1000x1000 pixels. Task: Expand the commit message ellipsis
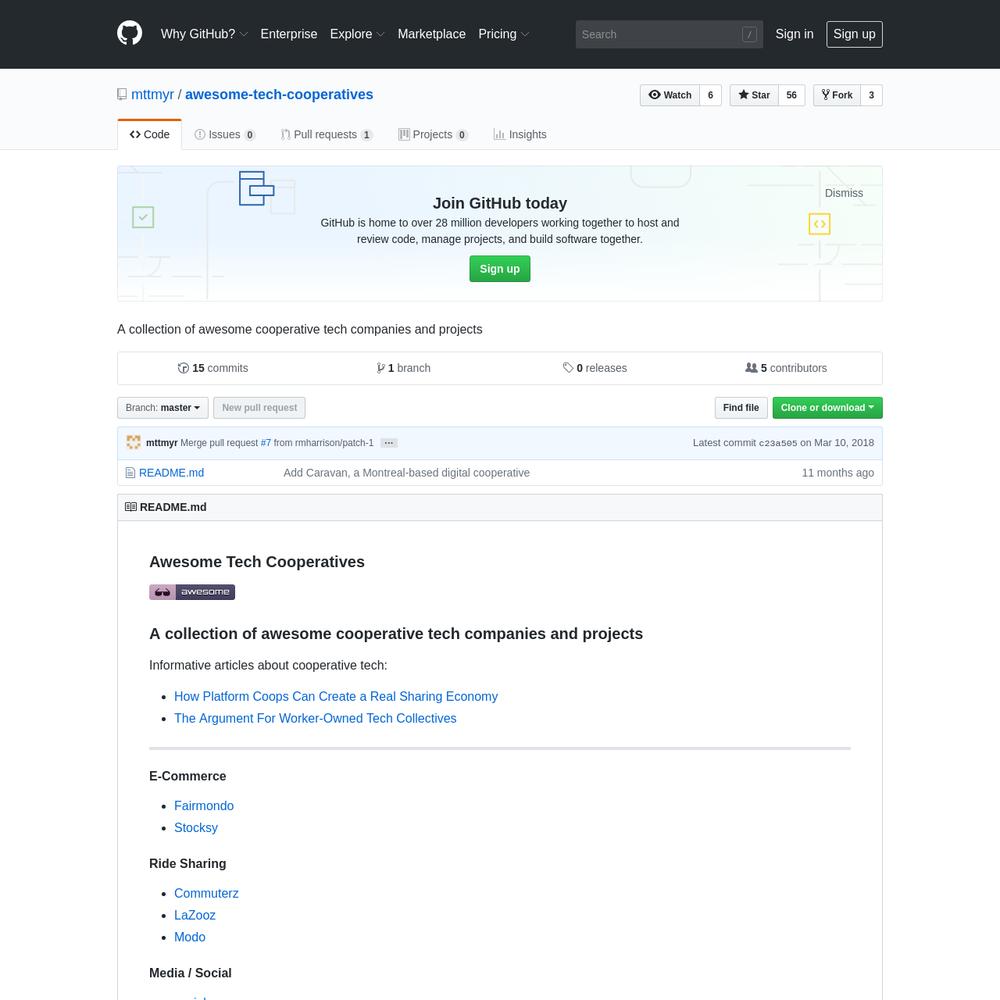388,443
